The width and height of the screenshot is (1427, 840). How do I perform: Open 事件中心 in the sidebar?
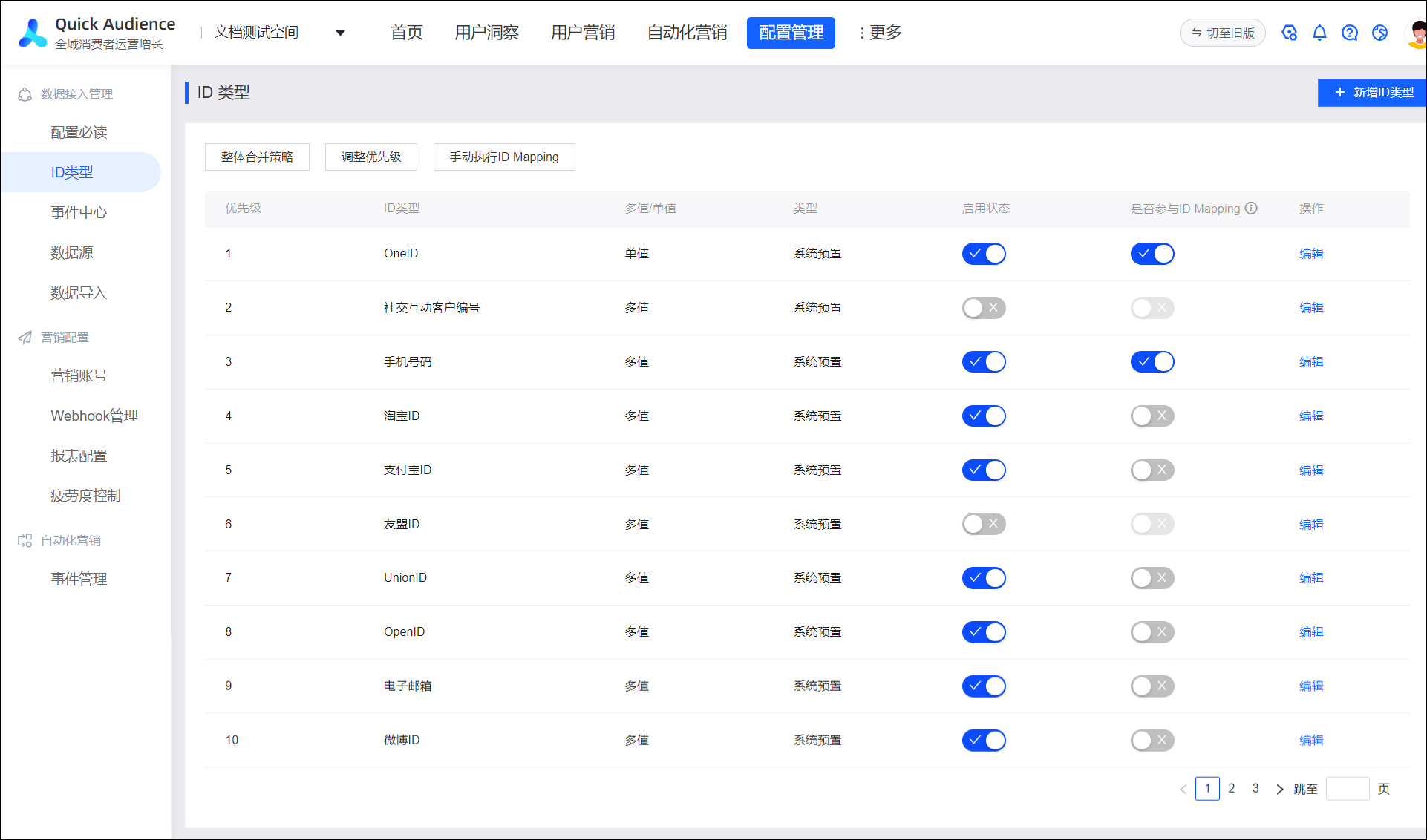coord(79,212)
